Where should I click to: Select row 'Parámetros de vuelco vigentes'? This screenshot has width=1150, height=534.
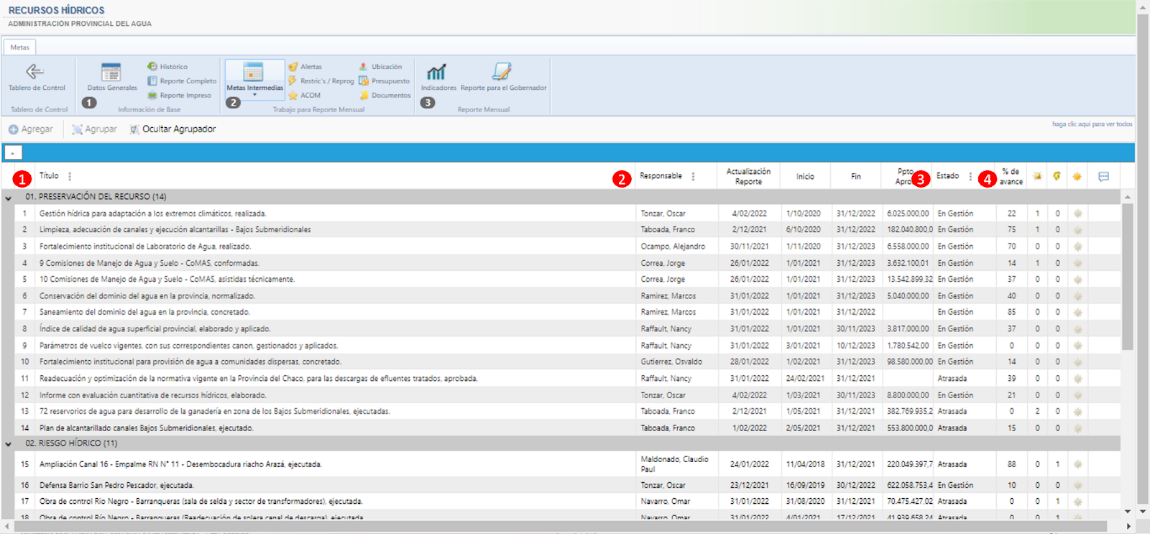562,345
